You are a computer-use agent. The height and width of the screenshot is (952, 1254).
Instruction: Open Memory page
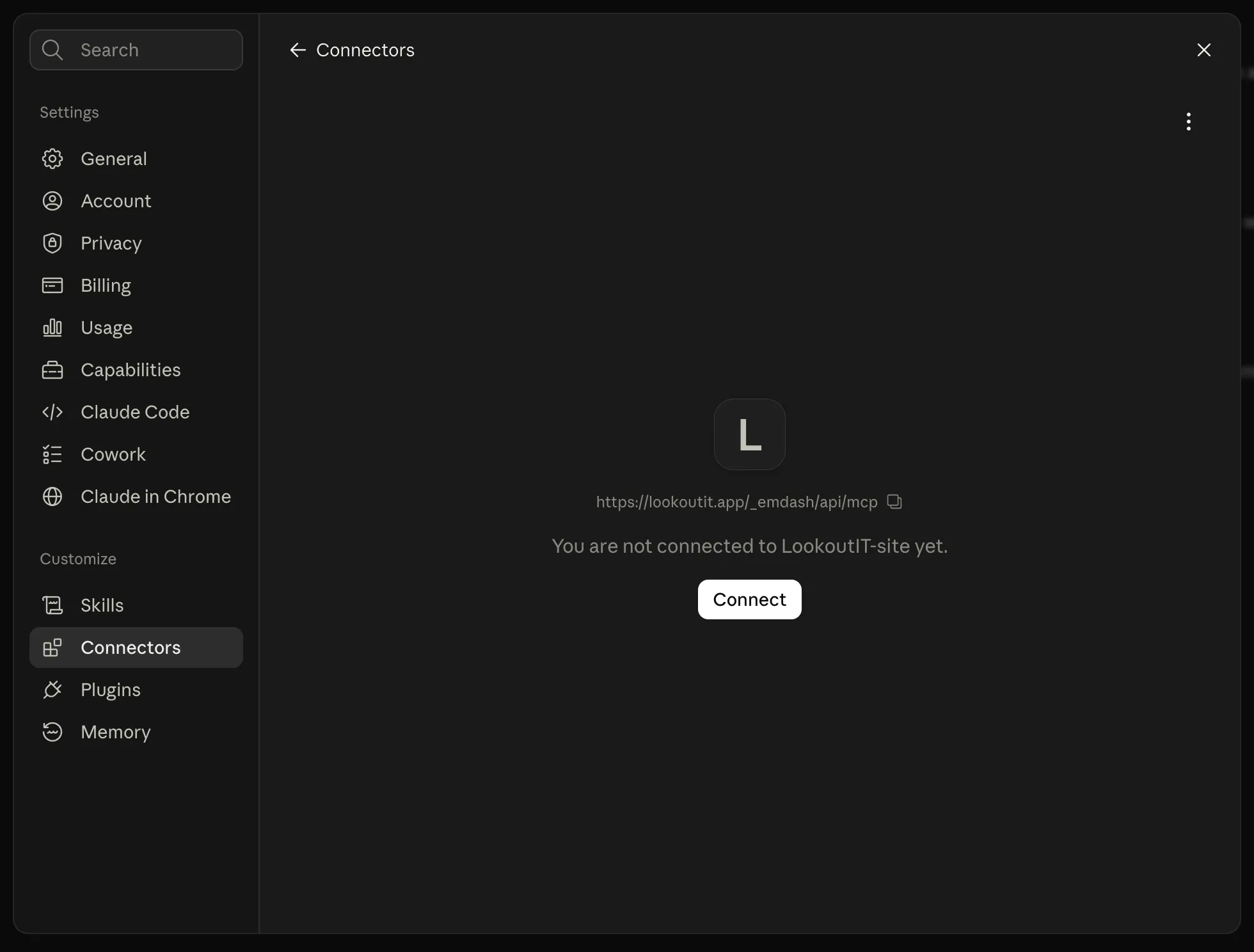(x=136, y=732)
